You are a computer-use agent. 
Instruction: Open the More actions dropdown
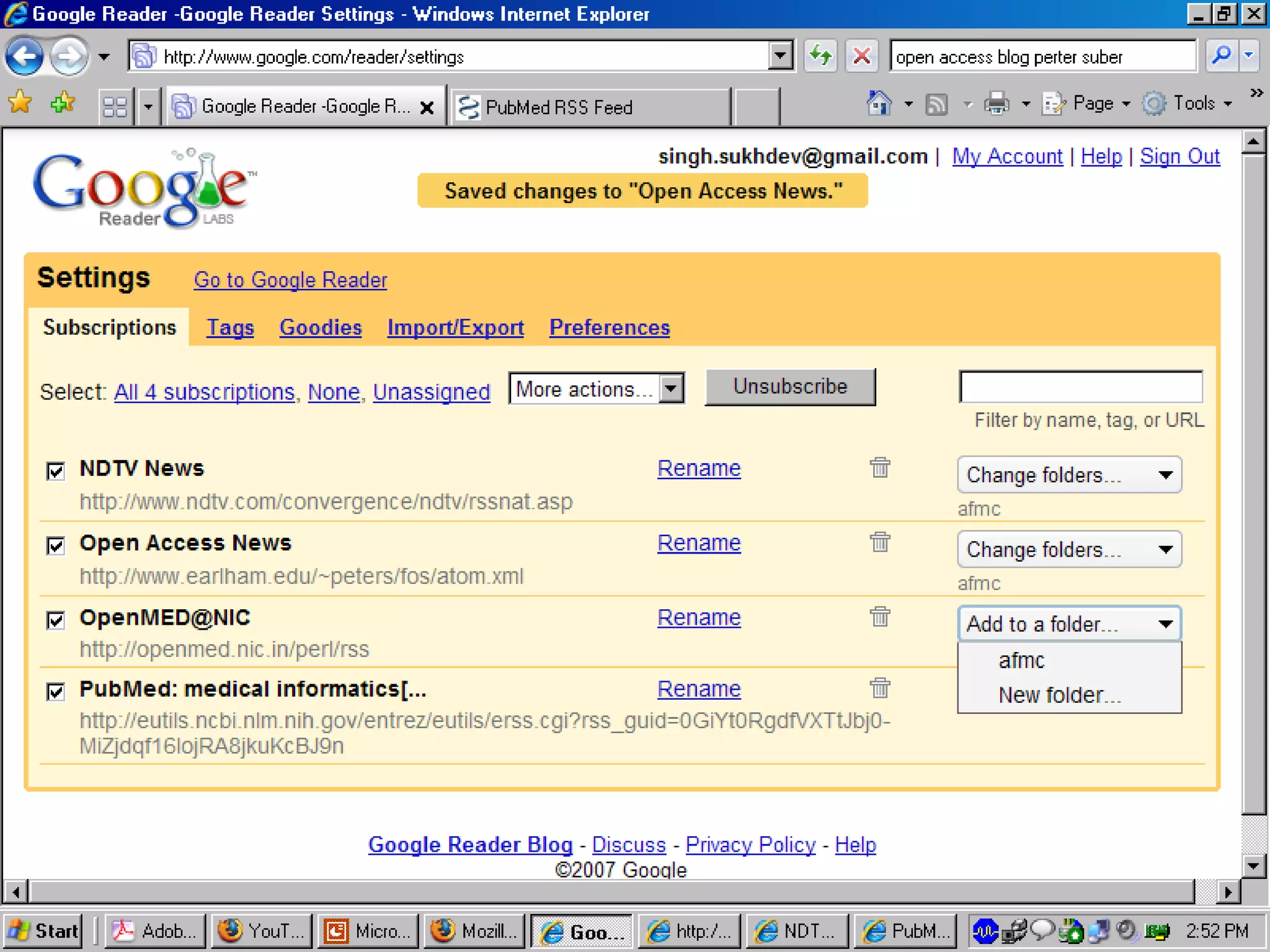596,389
